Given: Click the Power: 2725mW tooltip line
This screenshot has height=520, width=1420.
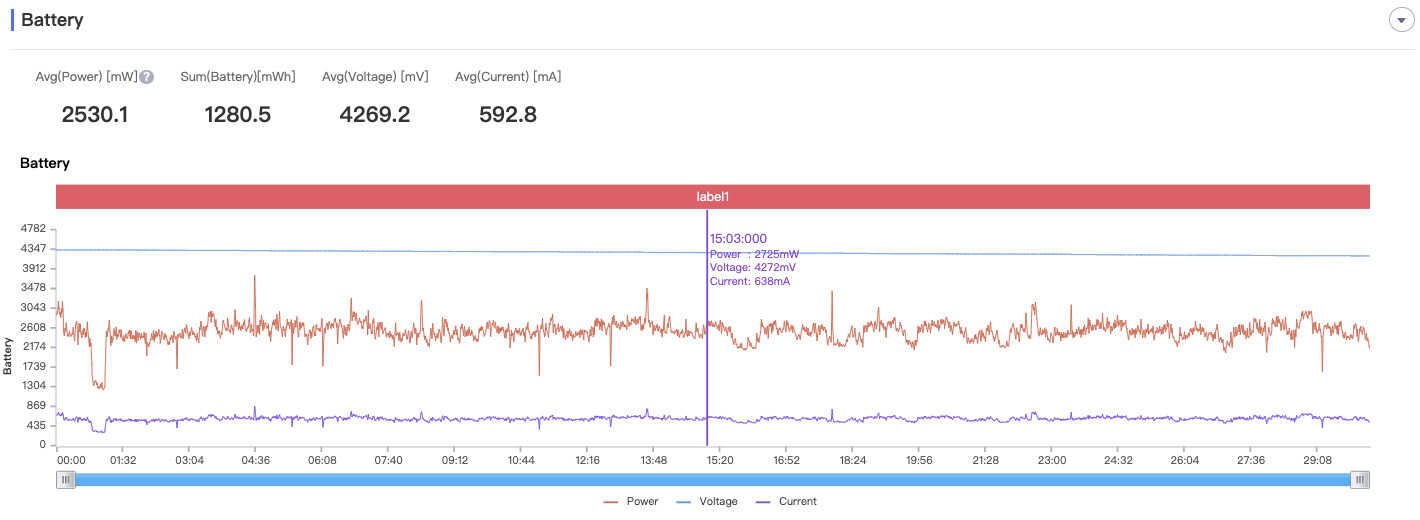Looking at the screenshot, I should pyautogui.click(x=754, y=254).
